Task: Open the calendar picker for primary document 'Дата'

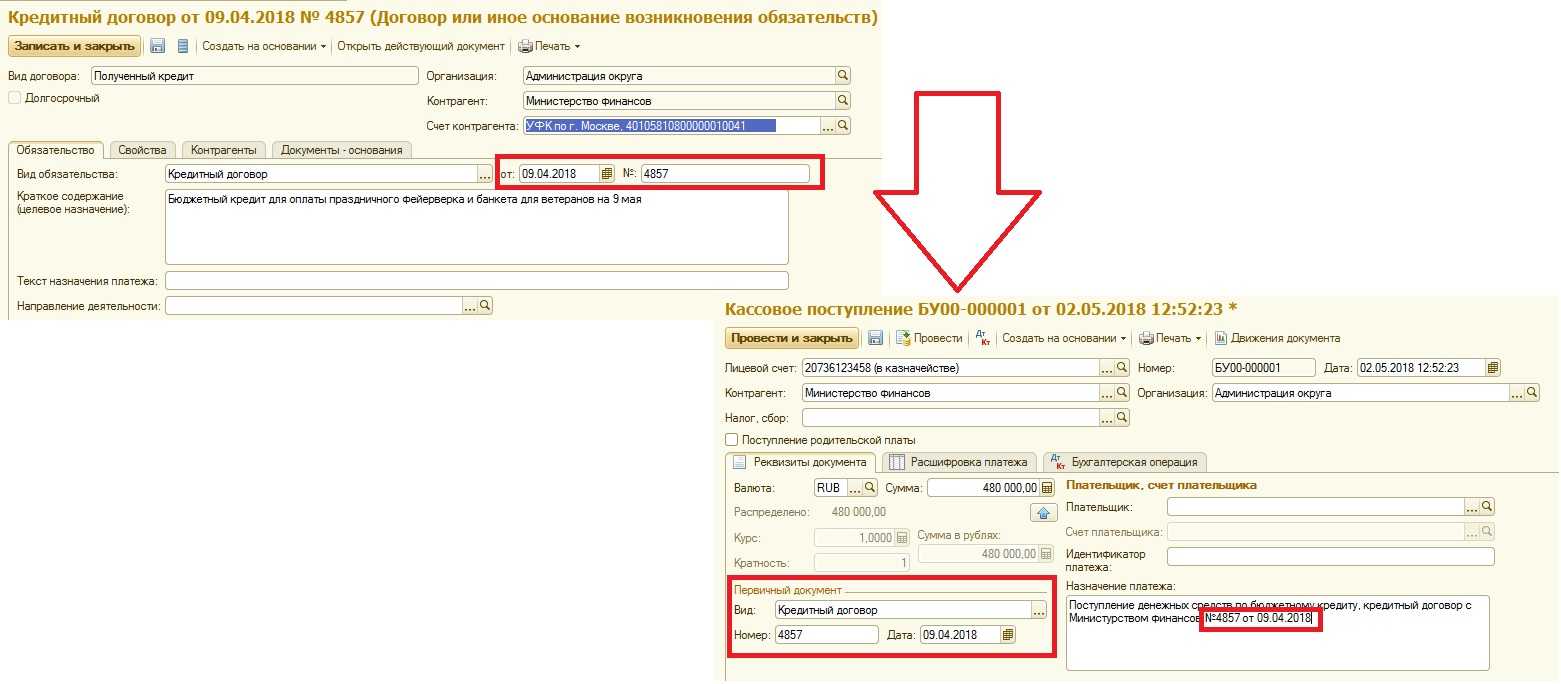Action: 1007,635
